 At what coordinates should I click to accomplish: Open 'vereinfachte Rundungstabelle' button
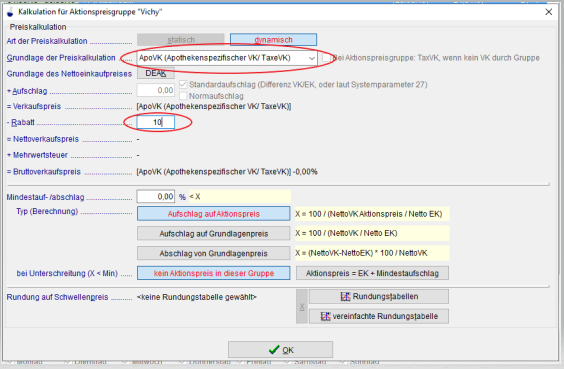pos(379,316)
